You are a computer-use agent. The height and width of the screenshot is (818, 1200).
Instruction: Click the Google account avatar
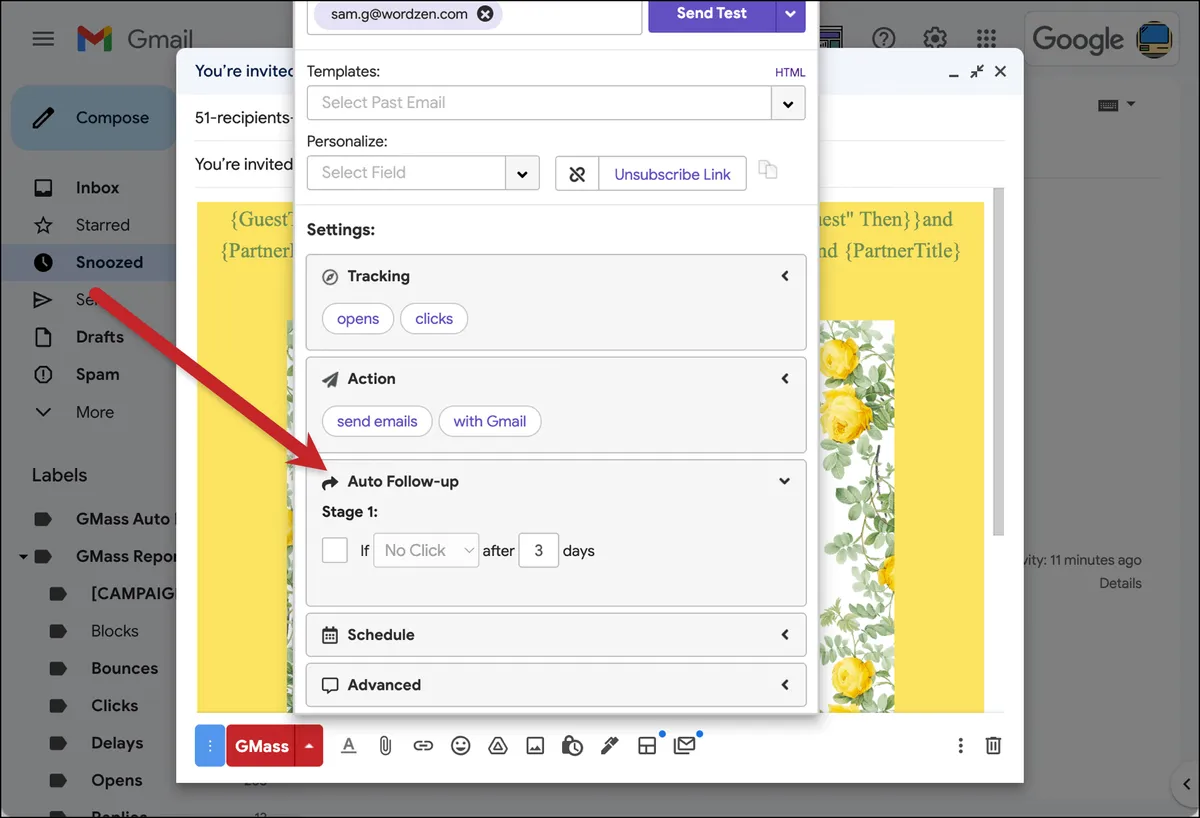pyautogui.click(x=1156, y=39)
